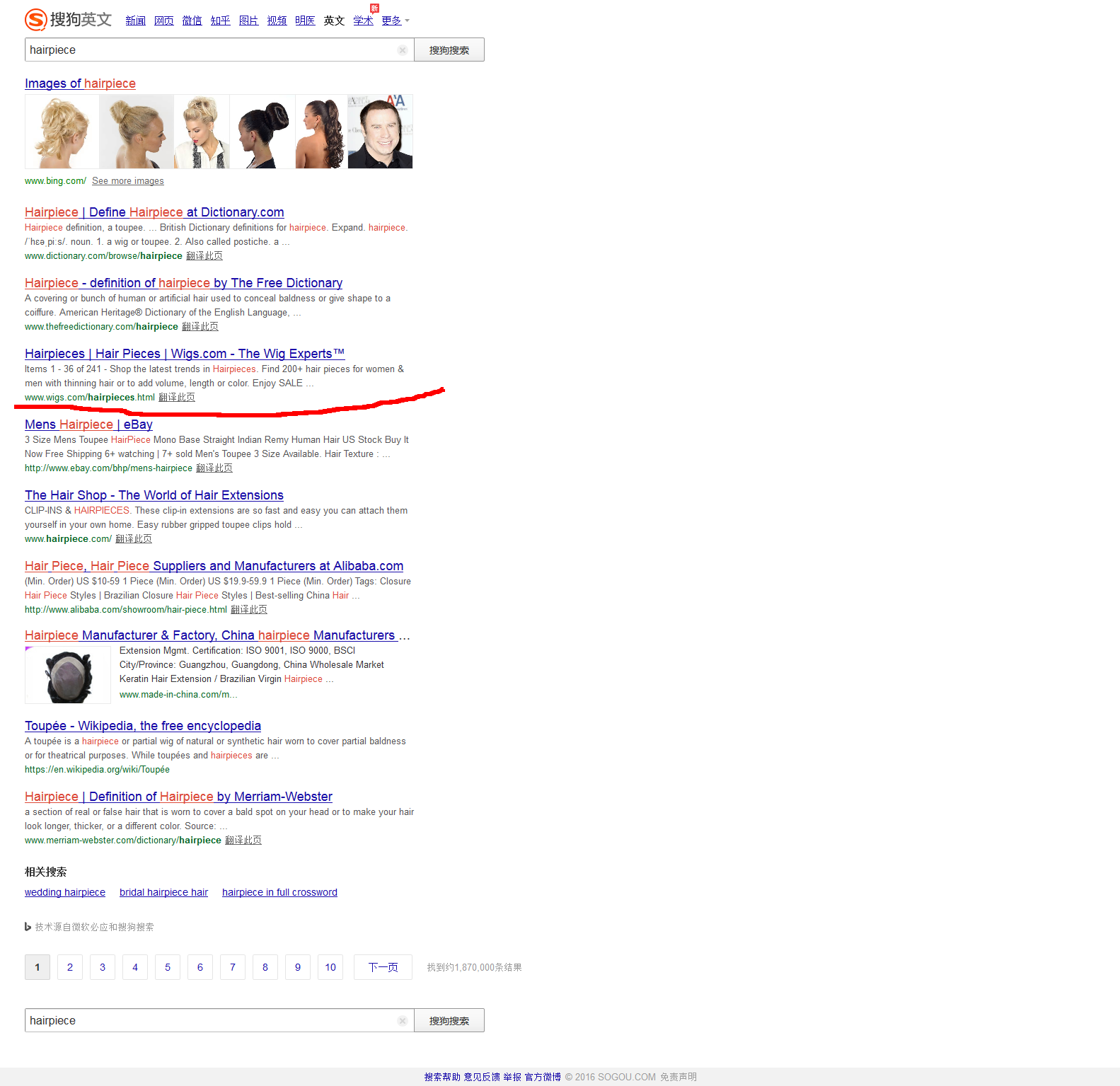Open 意见反馈 feedback link
The height and width of the screenshot is (1086, 1120).
482,1078
